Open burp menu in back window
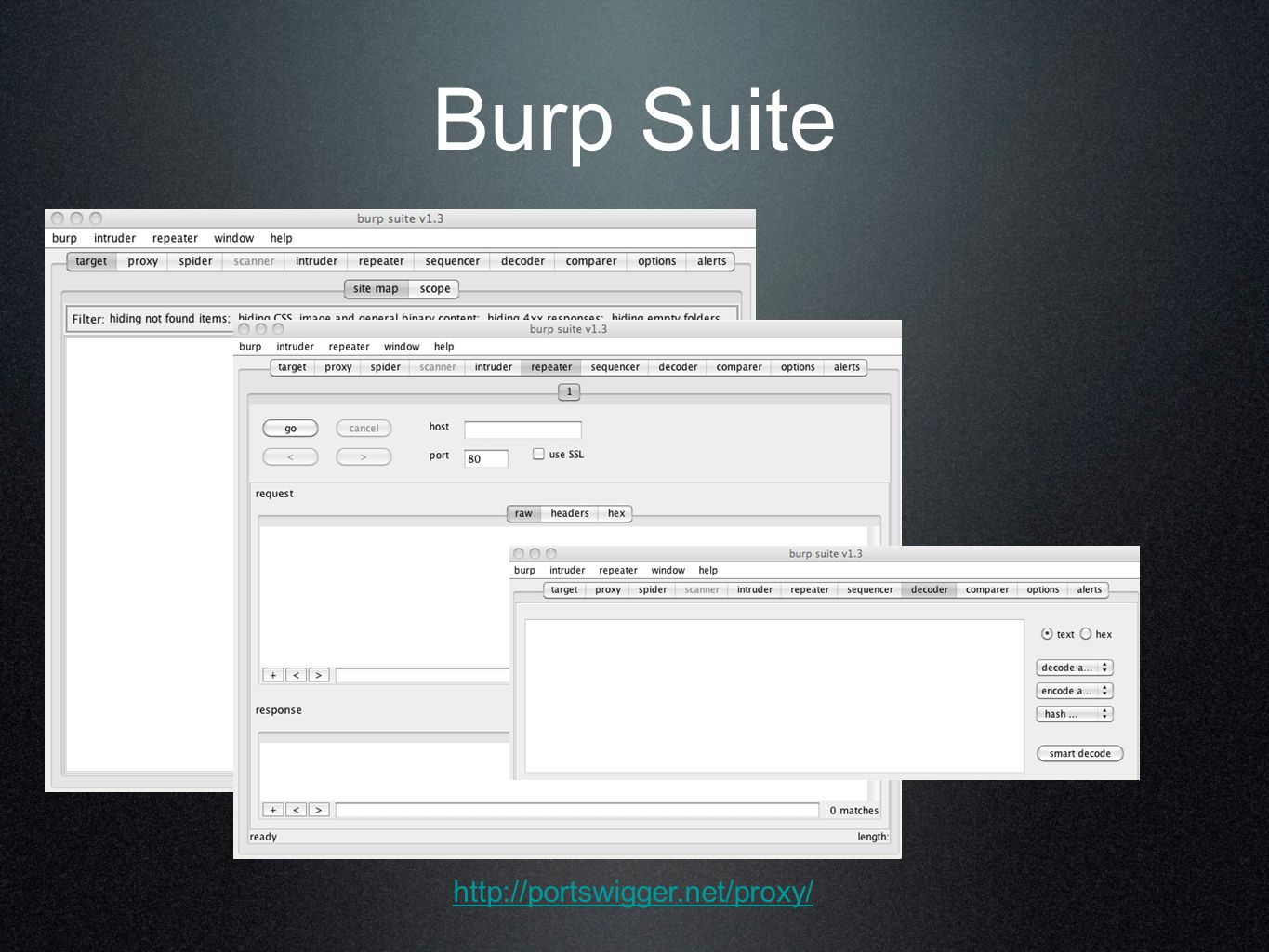This screenshot has width=1269, height=952. click(x=64, y=238)
